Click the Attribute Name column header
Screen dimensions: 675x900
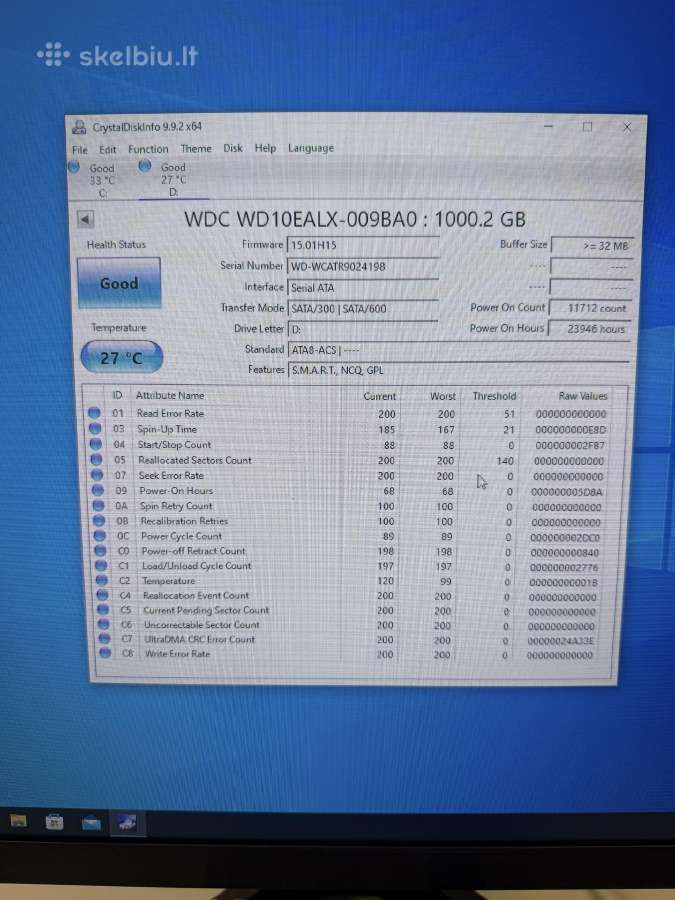point(170,395)
